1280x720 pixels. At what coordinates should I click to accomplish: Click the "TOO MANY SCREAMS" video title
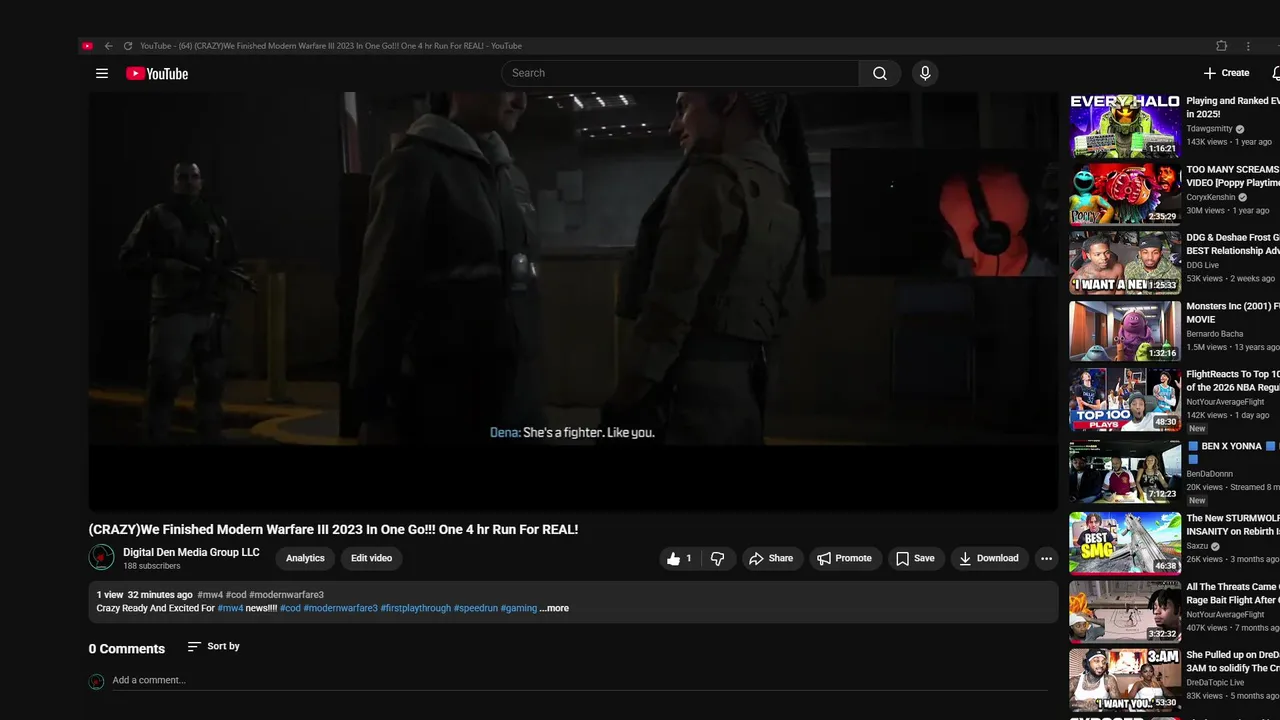[1233, 176]
